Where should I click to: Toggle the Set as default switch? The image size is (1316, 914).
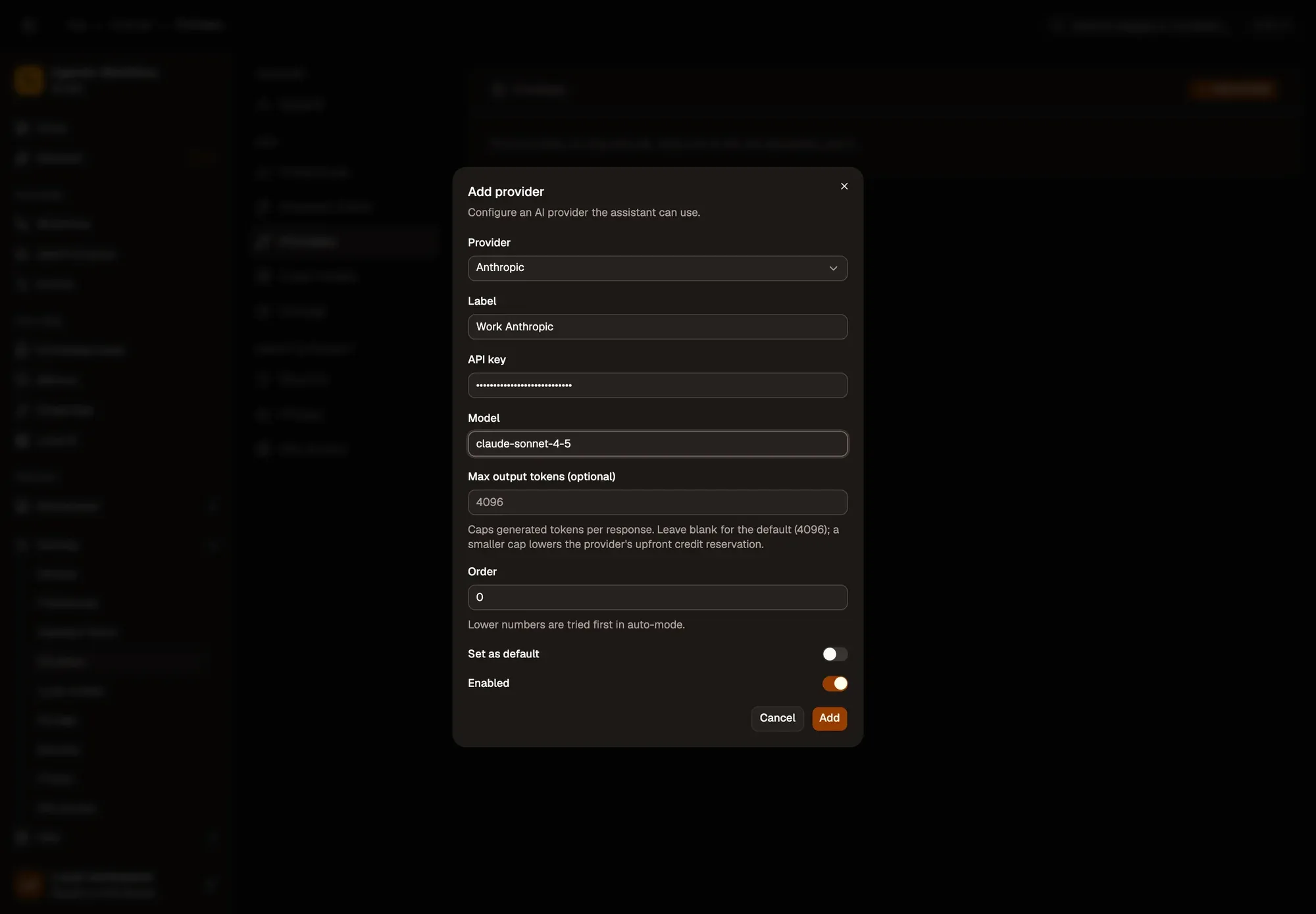pos(834,654)
